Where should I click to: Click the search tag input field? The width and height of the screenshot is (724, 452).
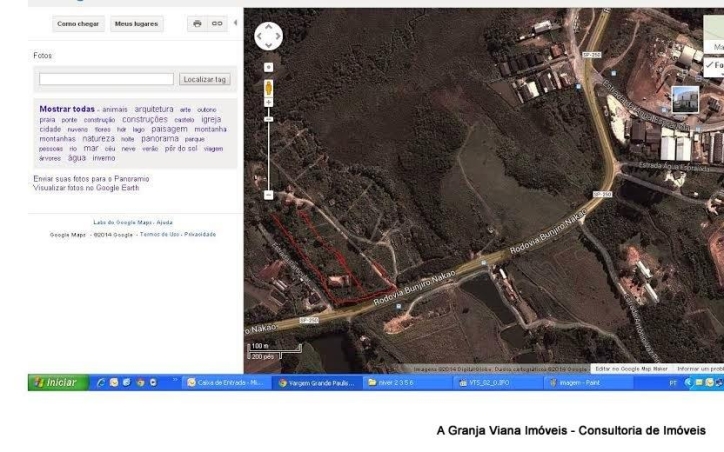(x=106, y=79)
